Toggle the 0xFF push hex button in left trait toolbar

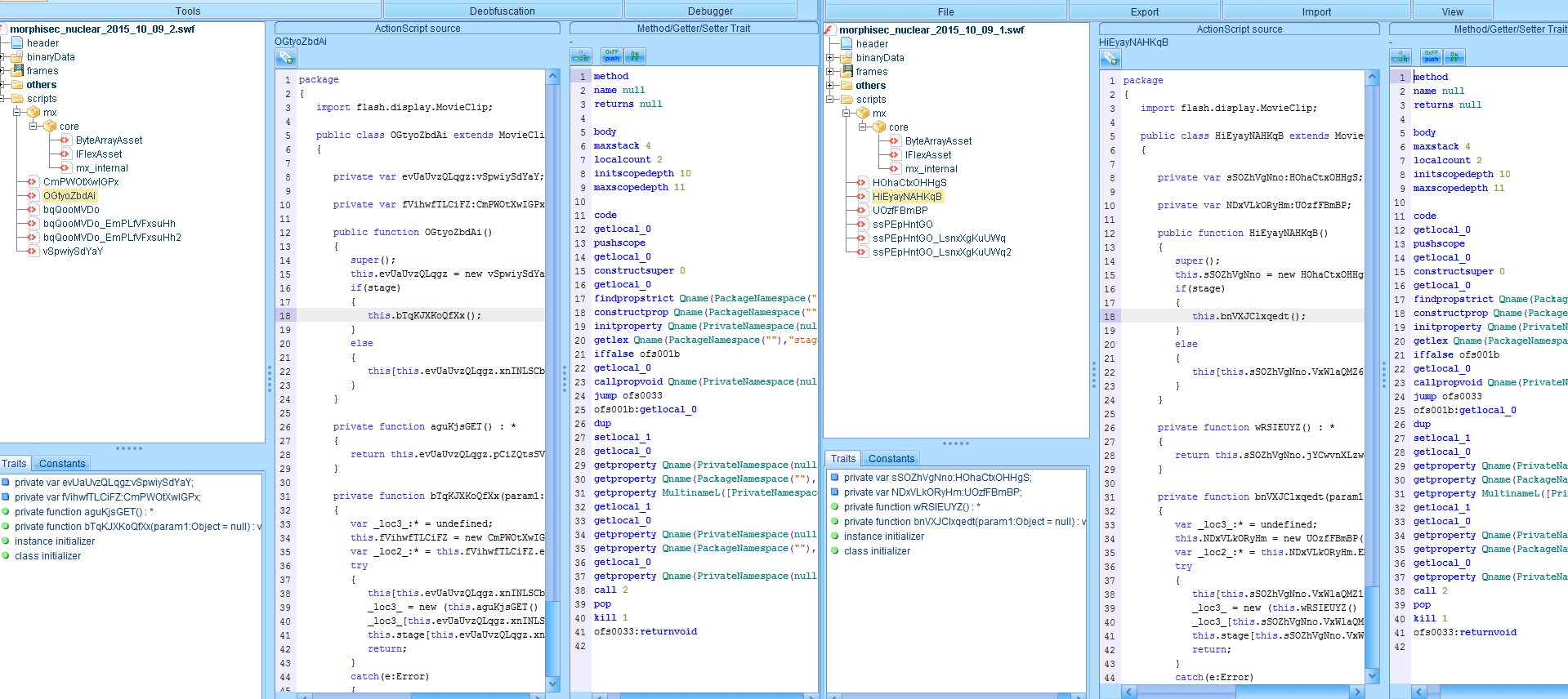click(x=612, y=56)
